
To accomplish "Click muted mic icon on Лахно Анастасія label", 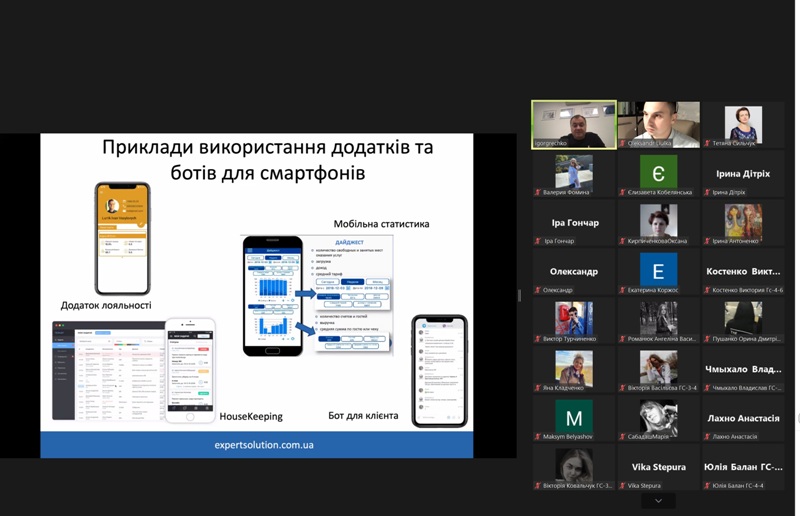I will (x=707, y=437).
